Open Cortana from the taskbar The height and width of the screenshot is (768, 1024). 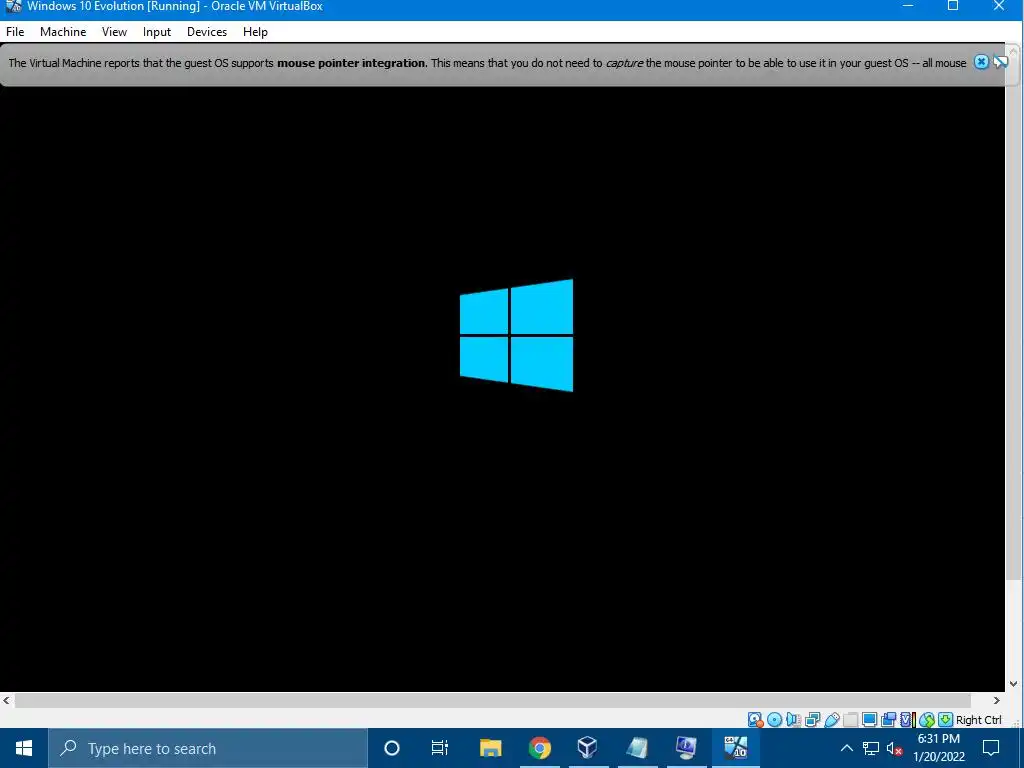point(392,748)
